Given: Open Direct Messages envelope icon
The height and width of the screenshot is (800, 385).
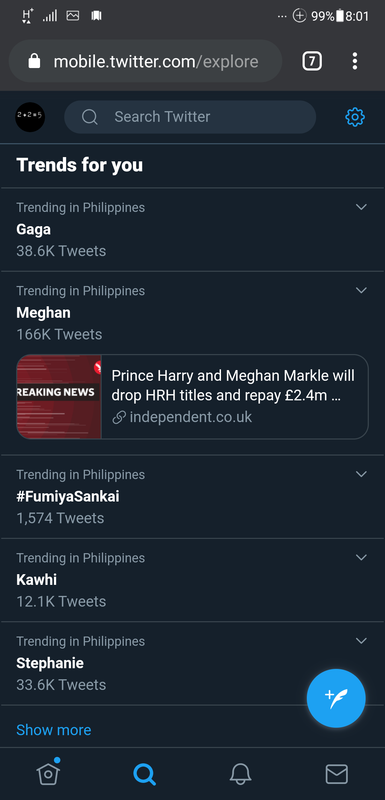Looking at the screenshot, I should click(337, 774).
